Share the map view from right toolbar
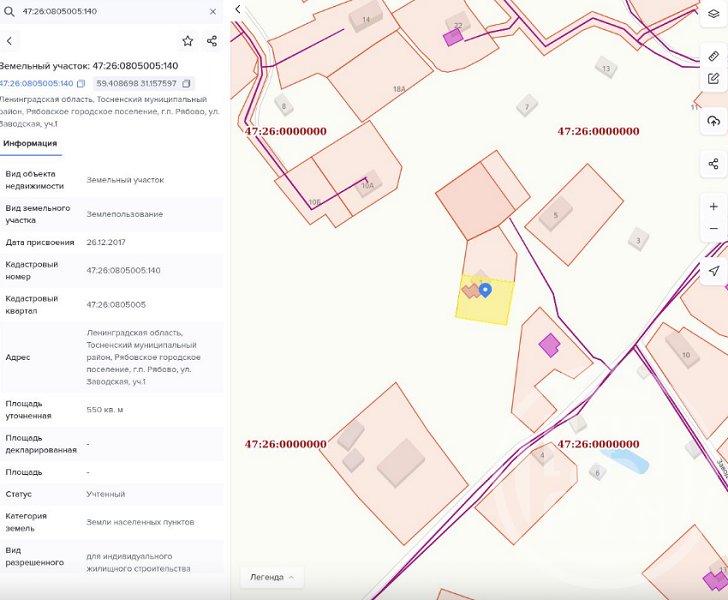 click(x=714, y=163)
